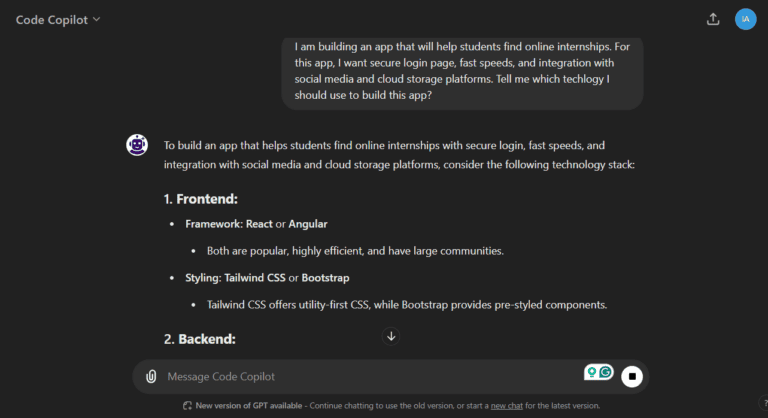Click the Code Copilot robot avatar
Viewport: 768px width, 418px height.
[x=137, y=145]
